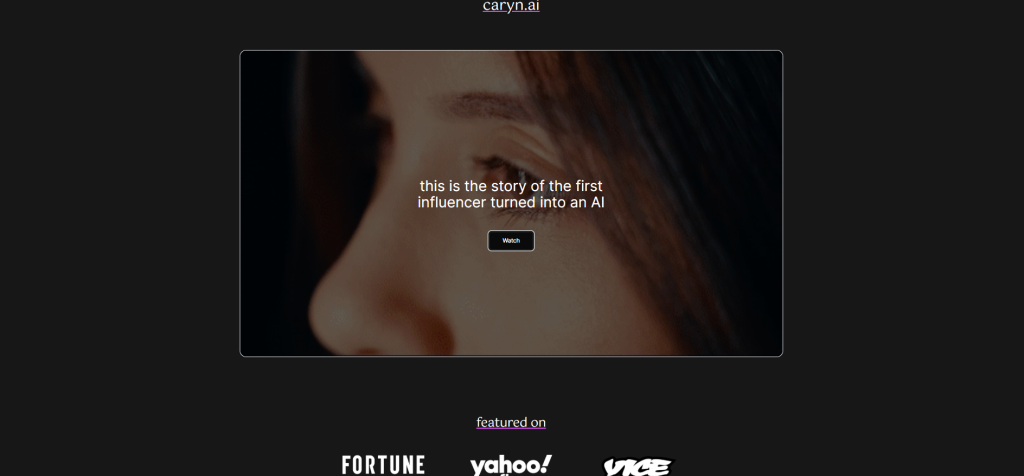
Task: Click the line "influencer turned into an AI"
Action: tap(511, 202)
